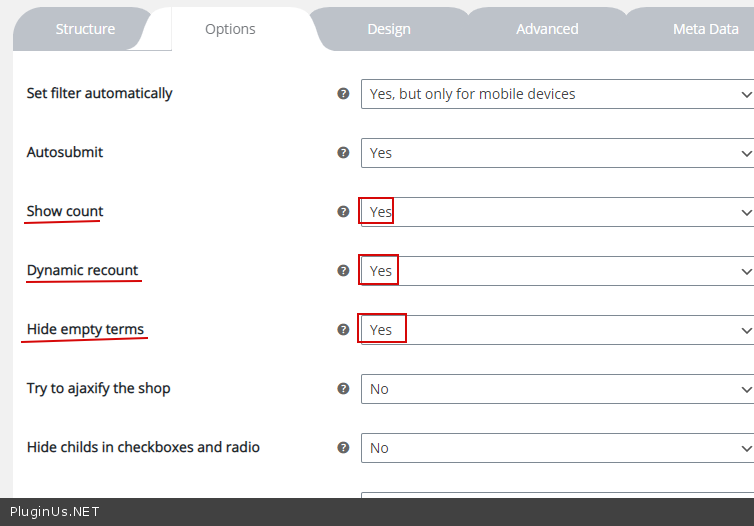754x526 pixels.
Task: Open the Advanced tab
Action: [x=547, y=29]
